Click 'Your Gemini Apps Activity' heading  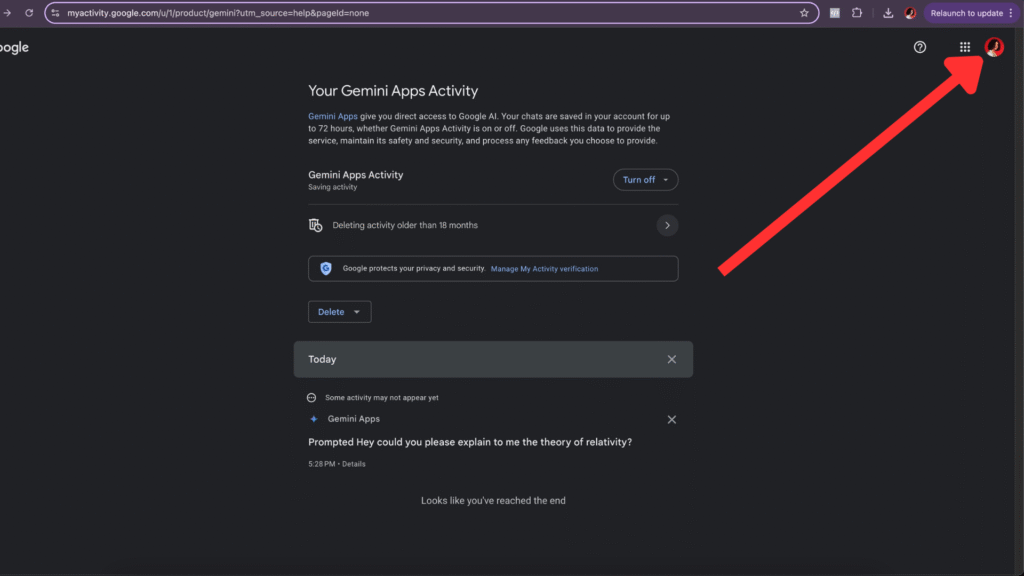[x=393, y=91]
